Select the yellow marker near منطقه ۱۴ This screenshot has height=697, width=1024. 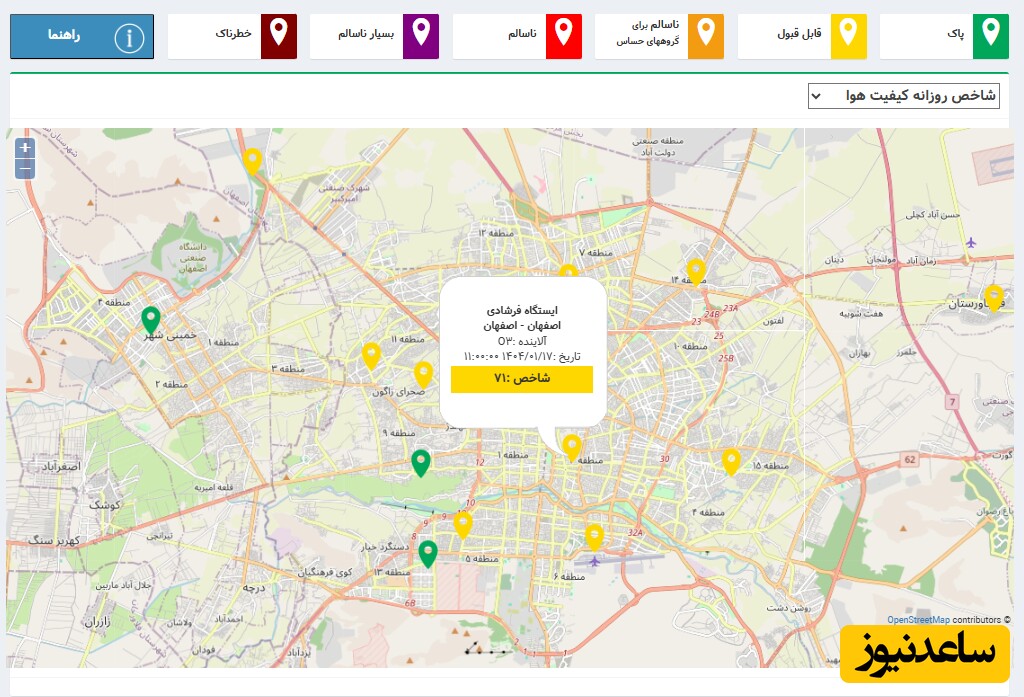click(x=696, y=270)
